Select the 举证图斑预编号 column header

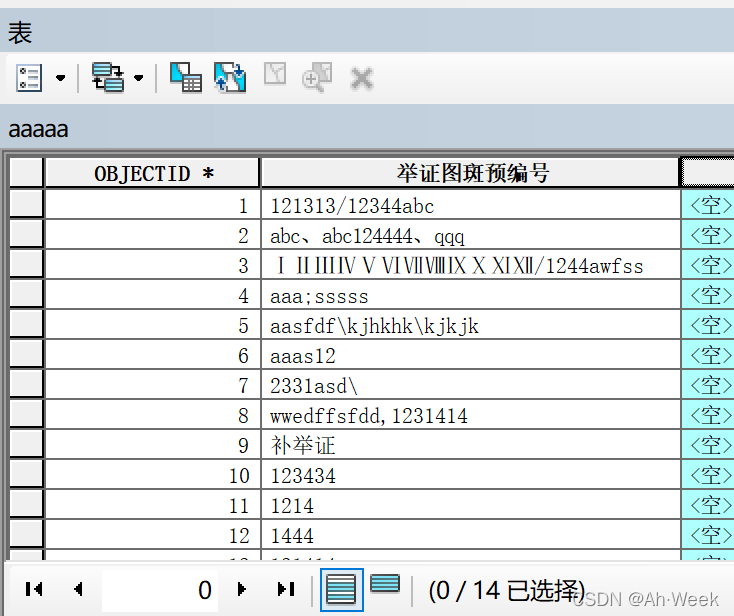coord(470,173)
